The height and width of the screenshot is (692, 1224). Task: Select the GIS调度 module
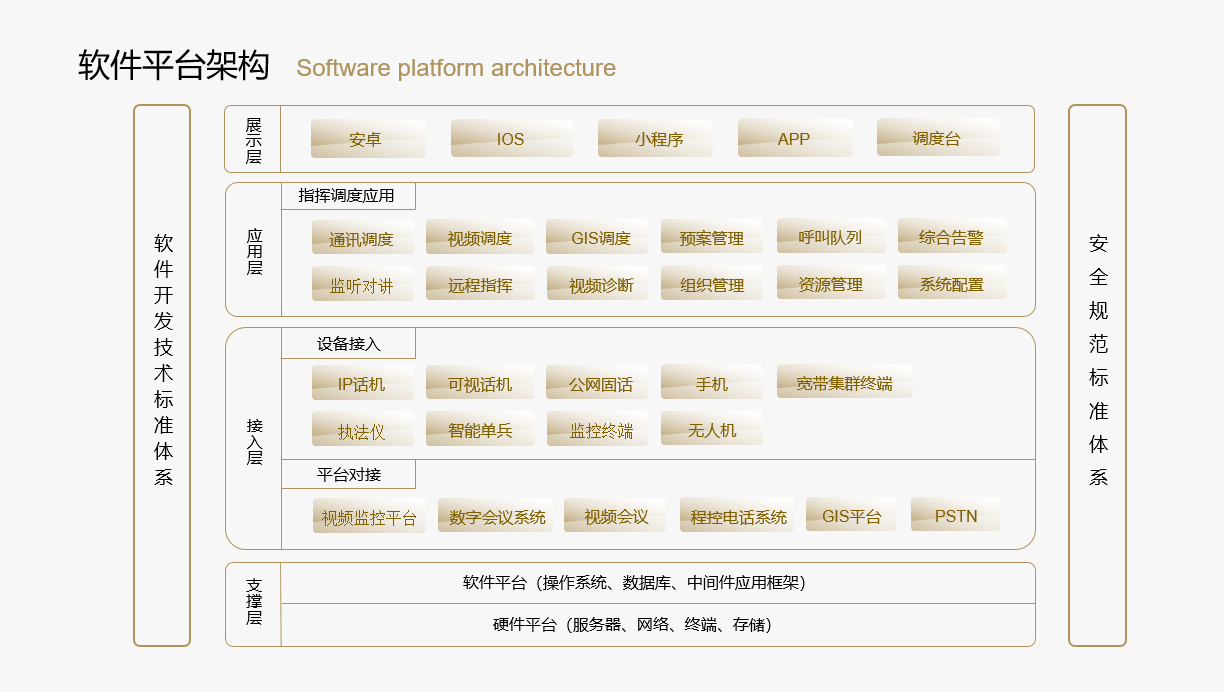(596, 238)
